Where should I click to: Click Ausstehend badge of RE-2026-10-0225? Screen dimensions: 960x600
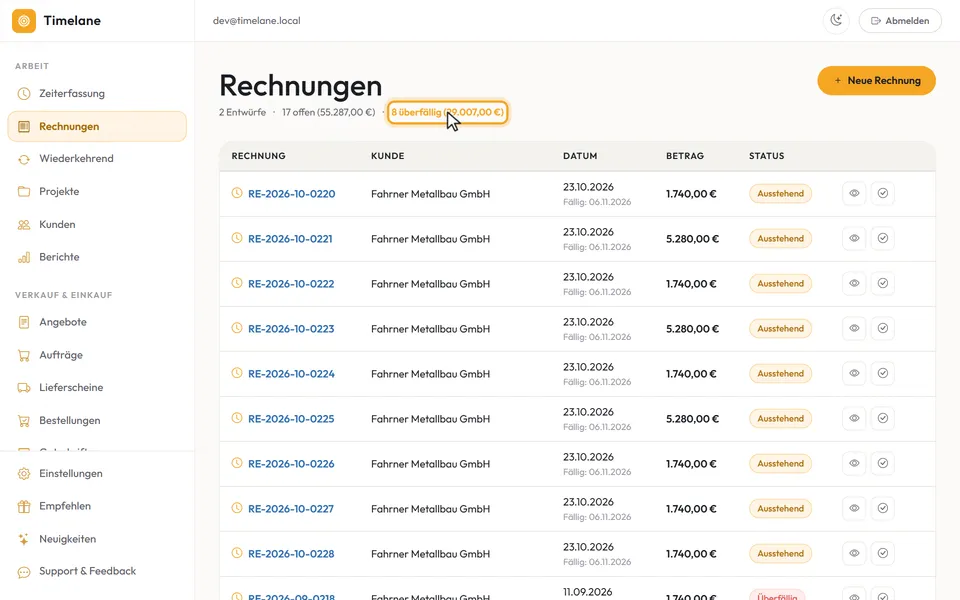(781, 419)
